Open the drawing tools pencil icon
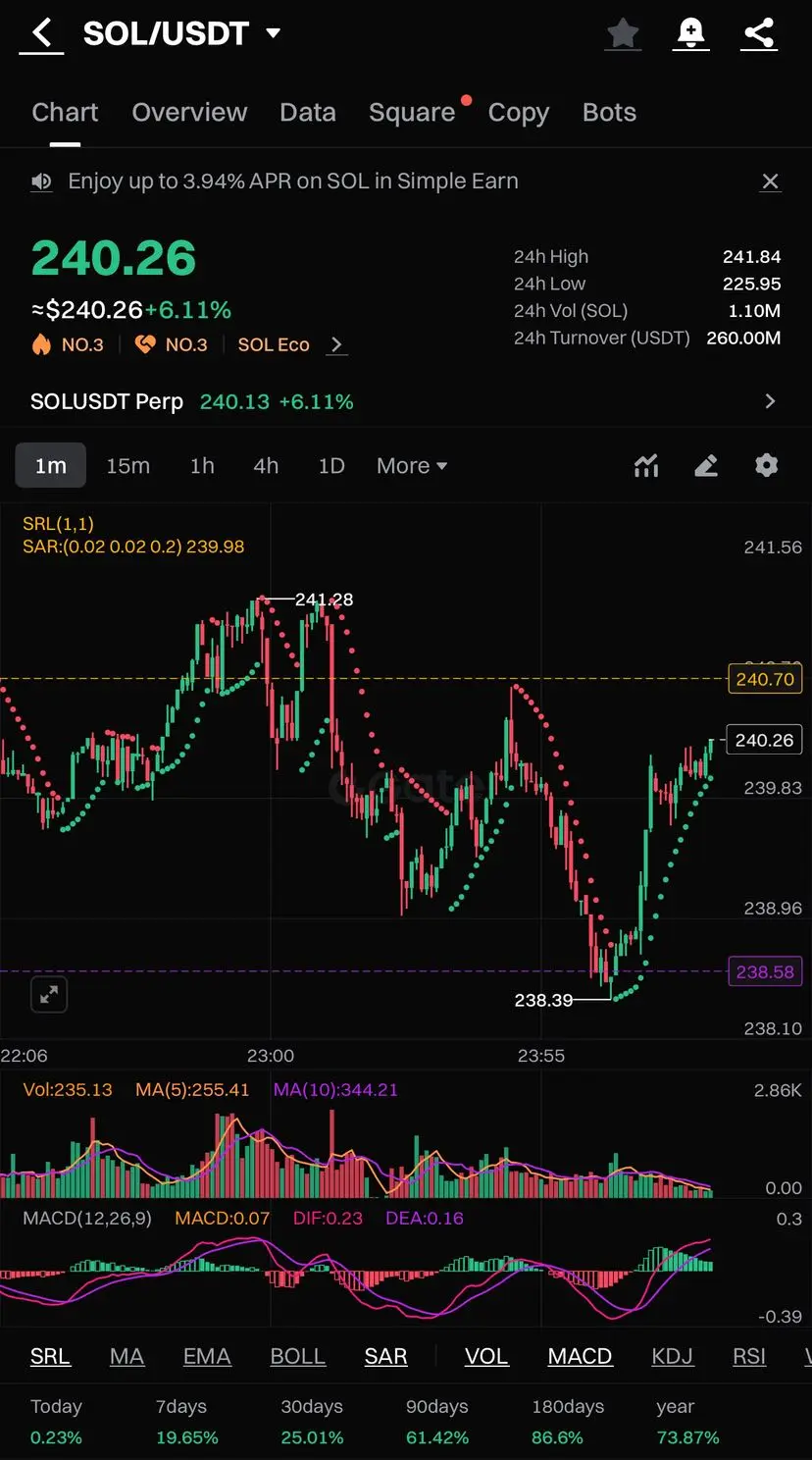Screen dimensions: 812x1460 (x=706, y=466)
